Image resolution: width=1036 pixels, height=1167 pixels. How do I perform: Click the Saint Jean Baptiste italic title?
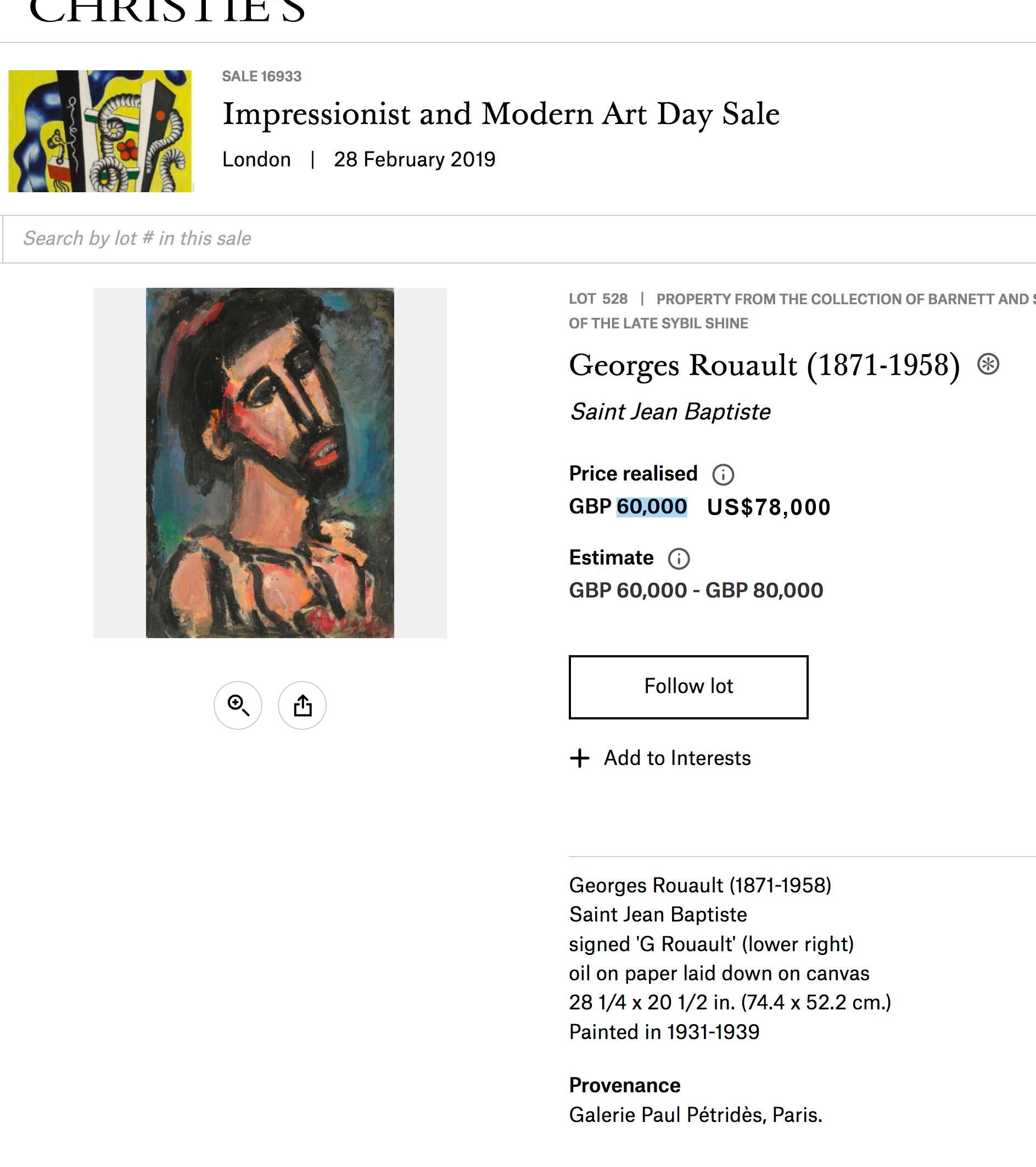[670, 412]
